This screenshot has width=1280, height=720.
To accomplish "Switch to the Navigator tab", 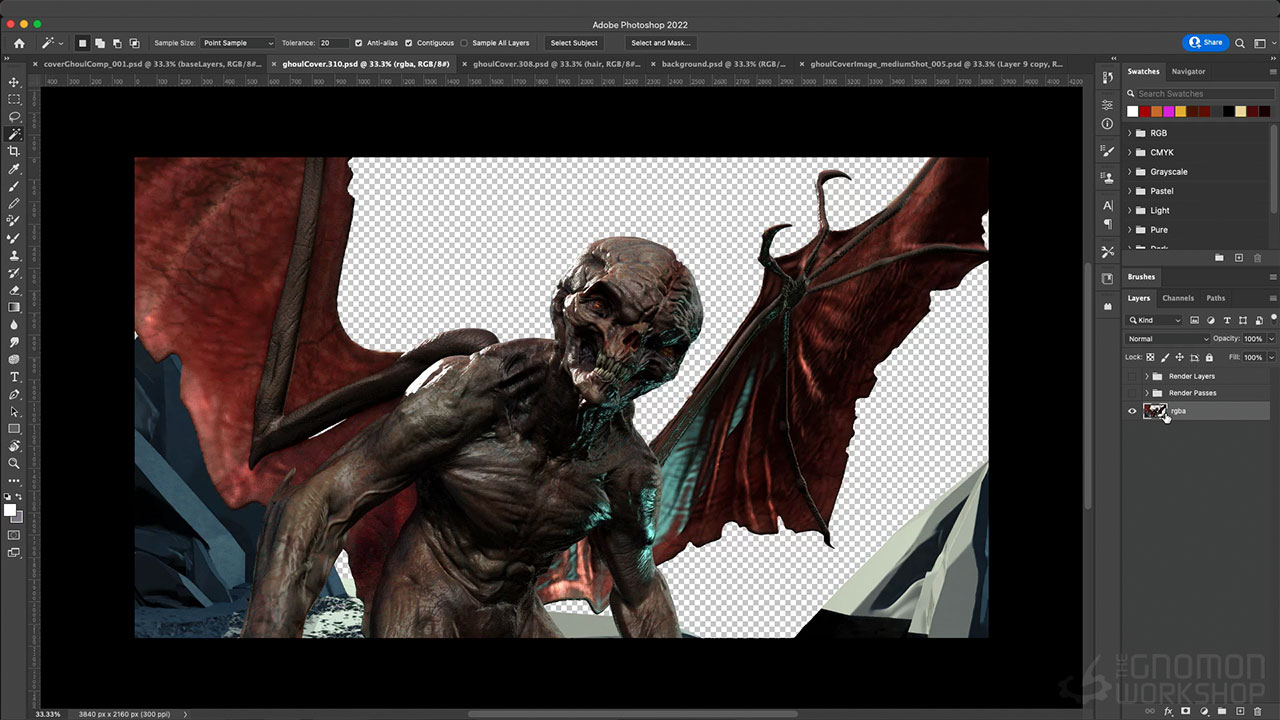I will (1188, 72).
